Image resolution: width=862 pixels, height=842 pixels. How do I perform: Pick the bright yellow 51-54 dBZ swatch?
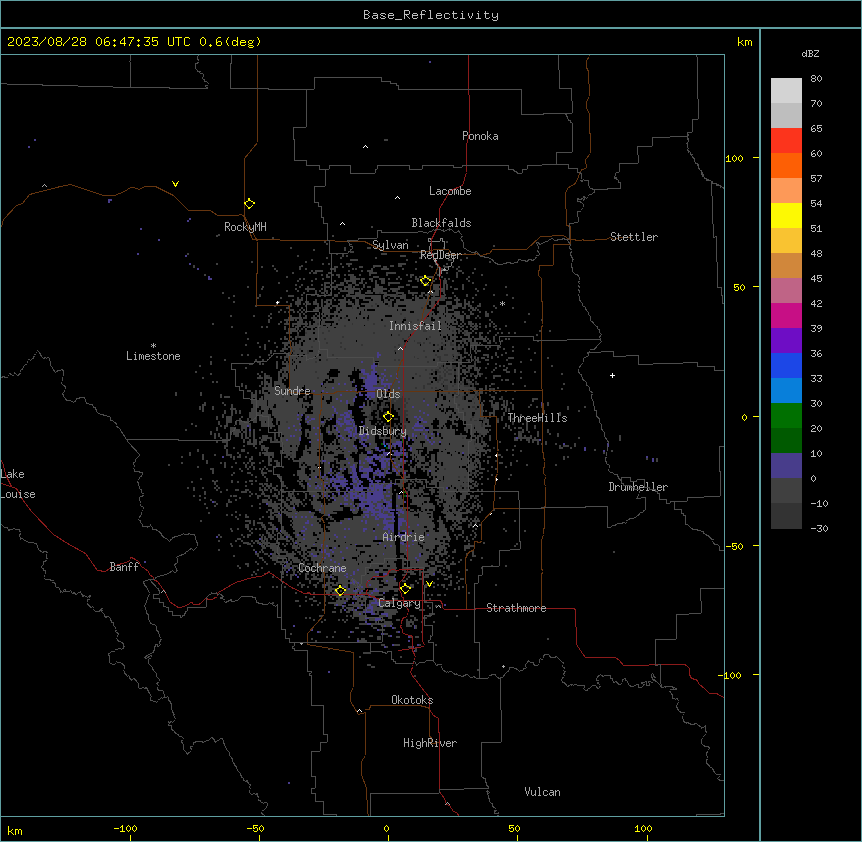(786, 216)
